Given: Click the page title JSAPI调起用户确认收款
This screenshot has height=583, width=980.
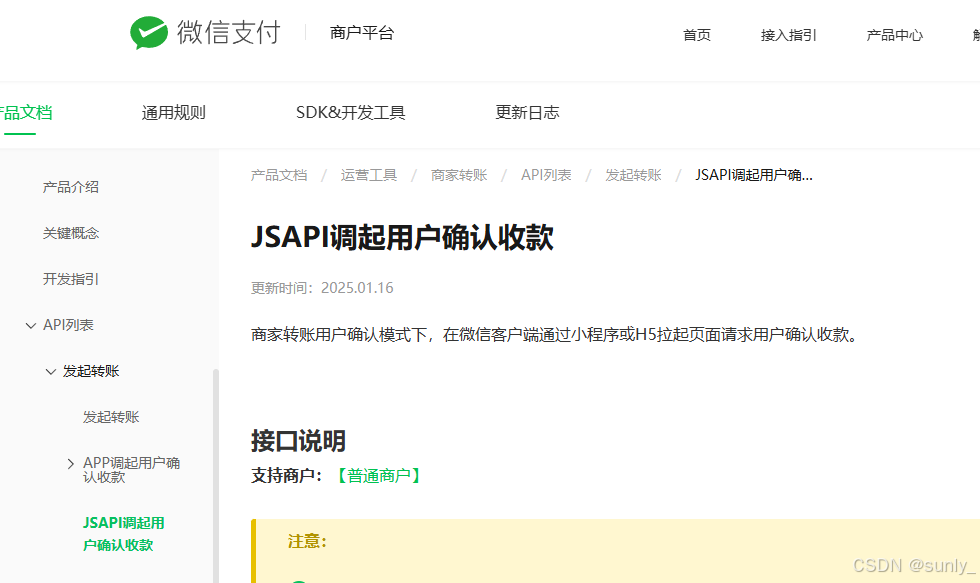Looking at the screenshot, I should pos(402,237).
